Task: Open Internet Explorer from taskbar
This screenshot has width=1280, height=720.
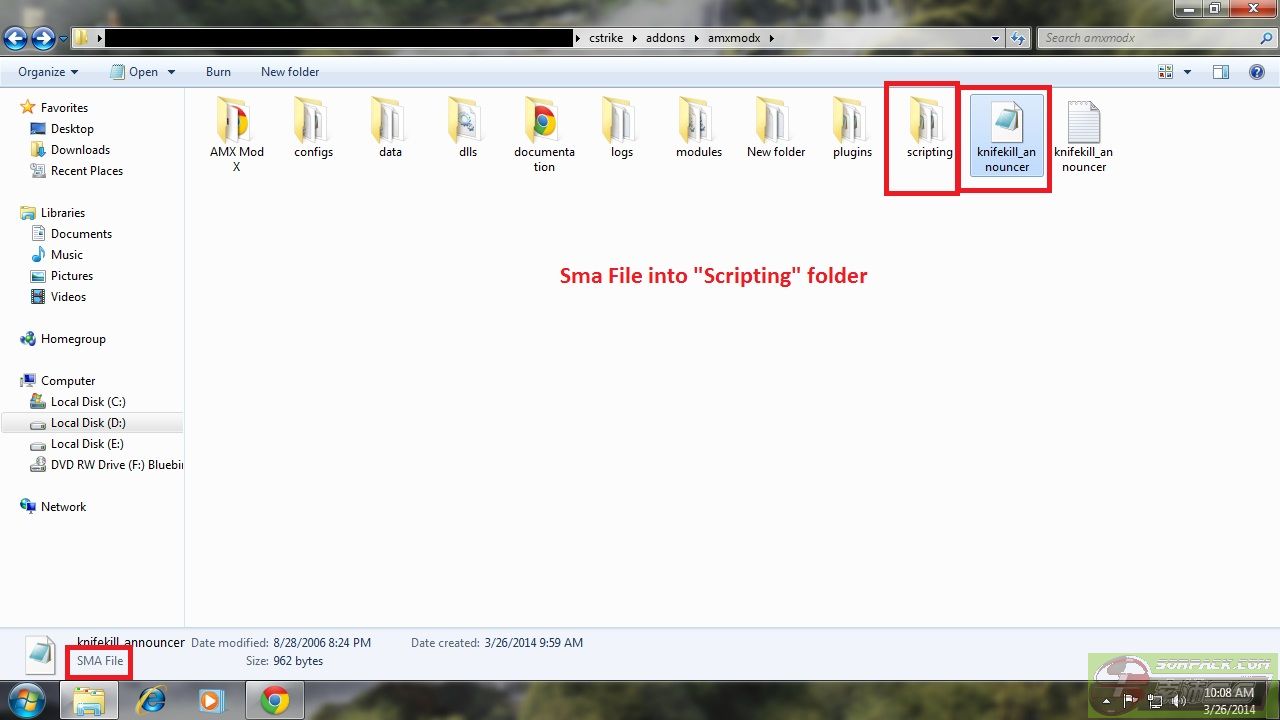Action: pos(151,701)
